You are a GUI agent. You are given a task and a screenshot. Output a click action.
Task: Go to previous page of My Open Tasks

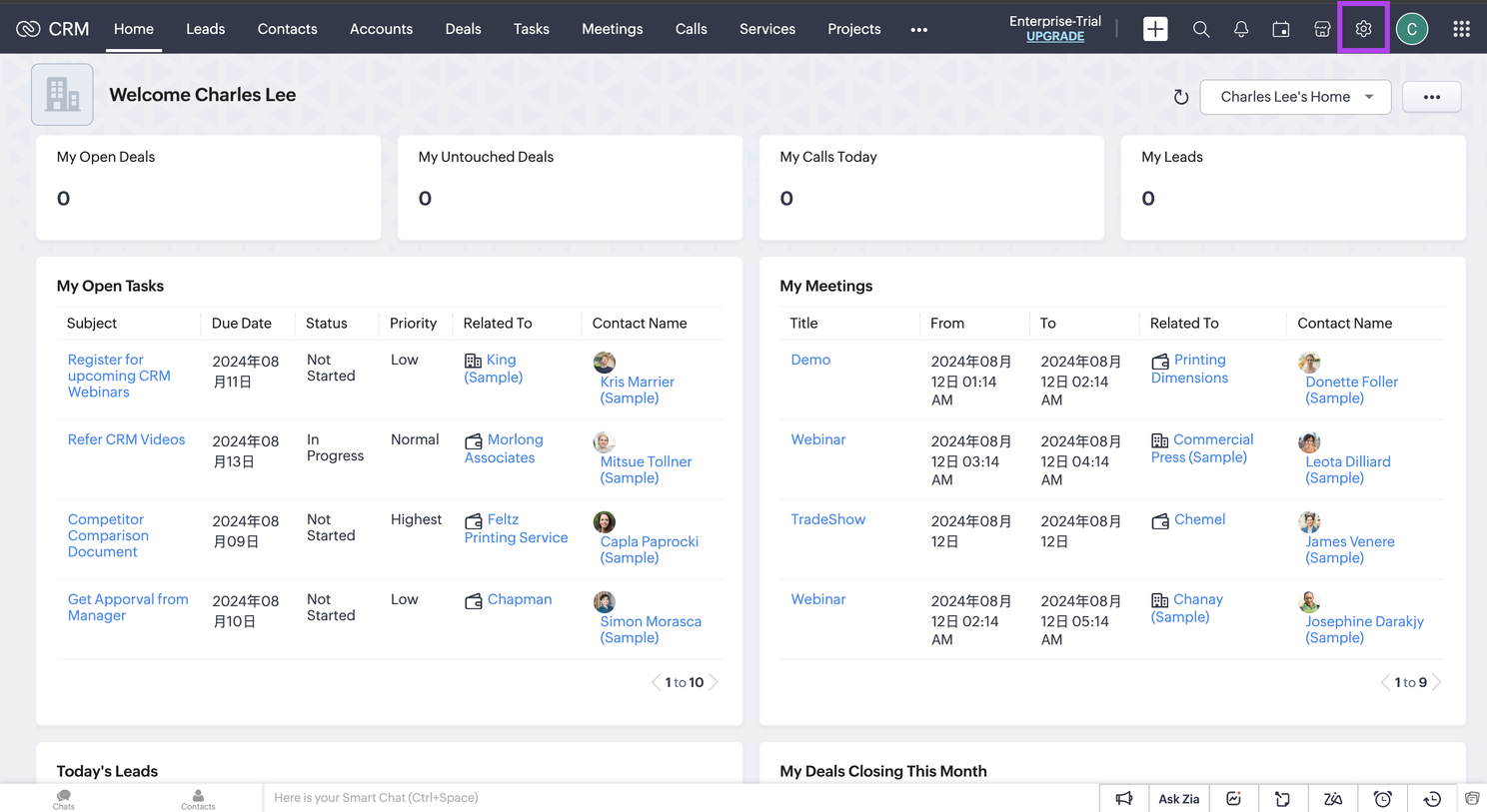(x=656, y=682)
